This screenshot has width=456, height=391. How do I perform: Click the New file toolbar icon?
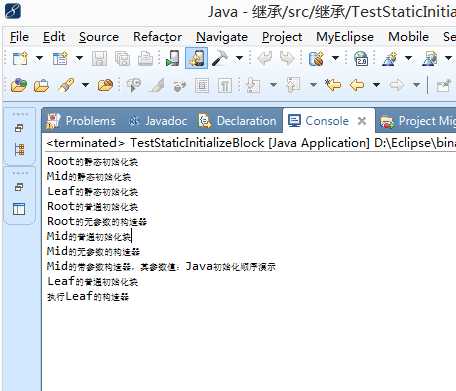pyautogui.click(x=20, y=59)
